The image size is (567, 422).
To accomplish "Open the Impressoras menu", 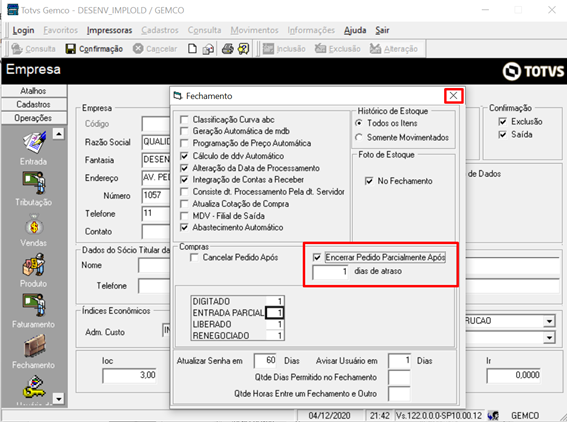I will [x=109, y=30].
